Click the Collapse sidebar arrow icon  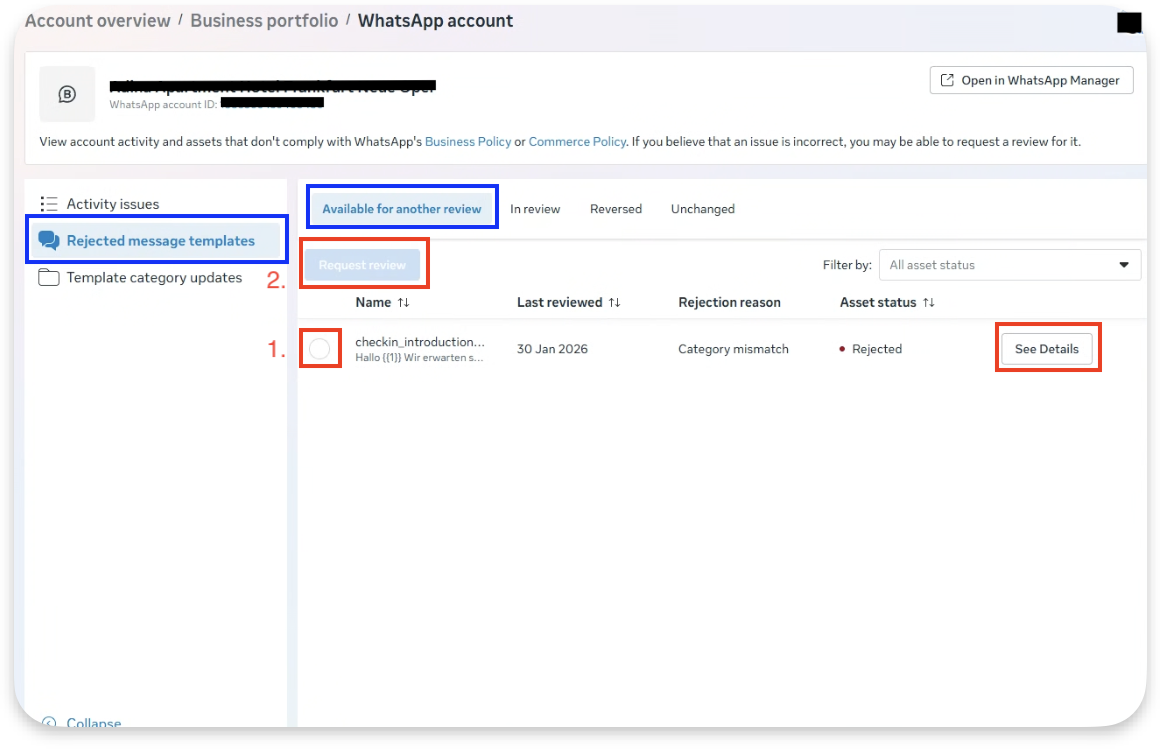pyautogui.click(x=49, y=722)
